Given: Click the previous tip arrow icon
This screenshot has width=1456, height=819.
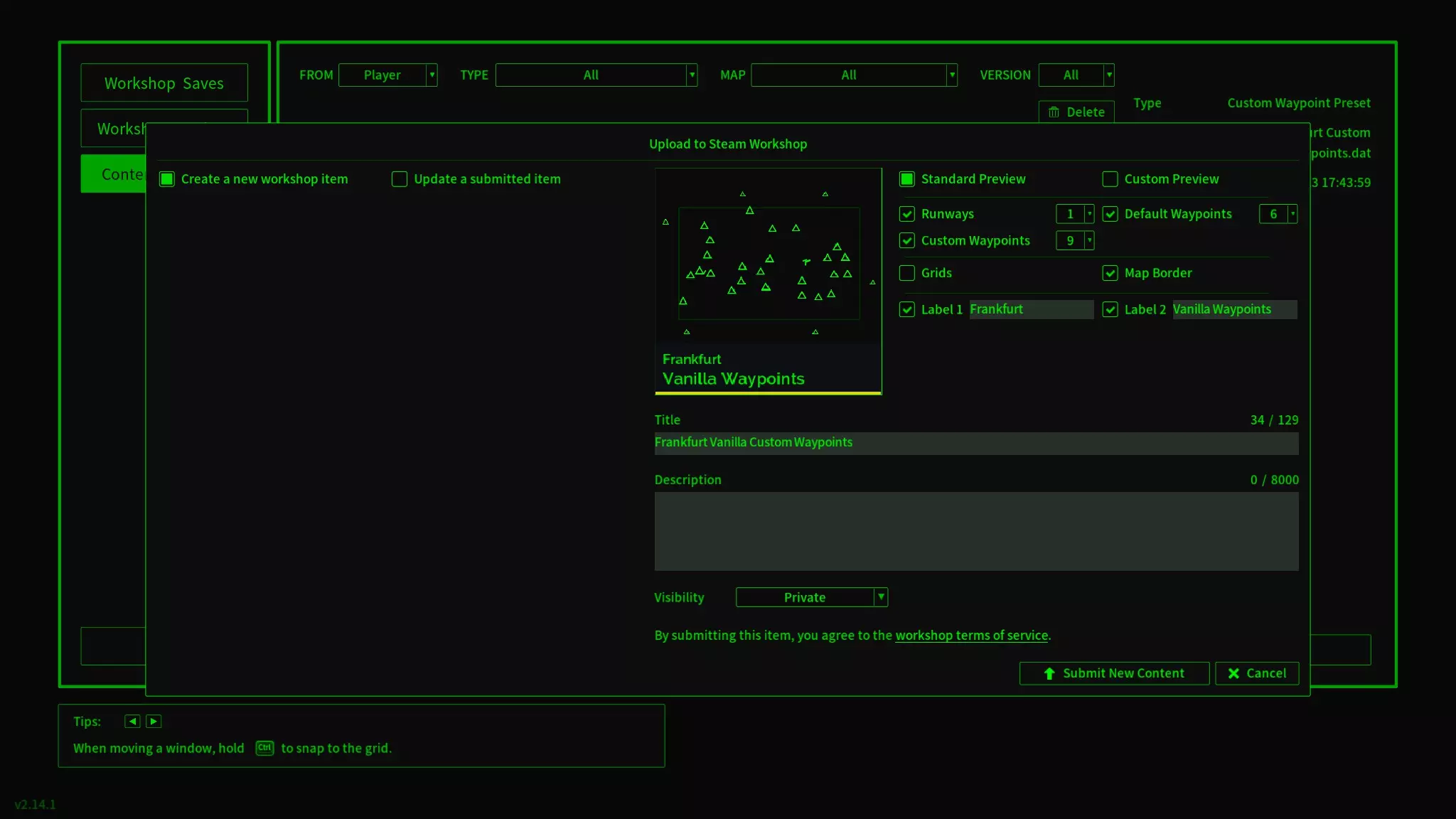Looking at the screenshot, I should click(132, 721).
